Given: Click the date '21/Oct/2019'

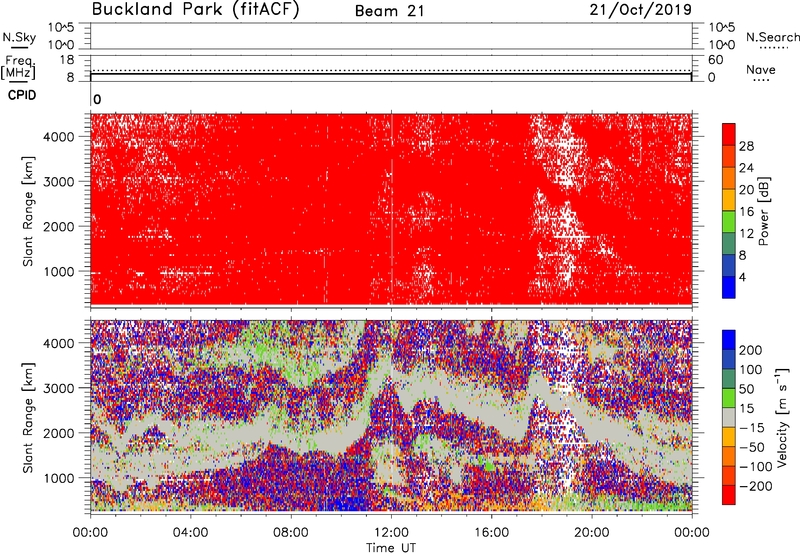Looking at the screenshot, I should pos(641,10).
